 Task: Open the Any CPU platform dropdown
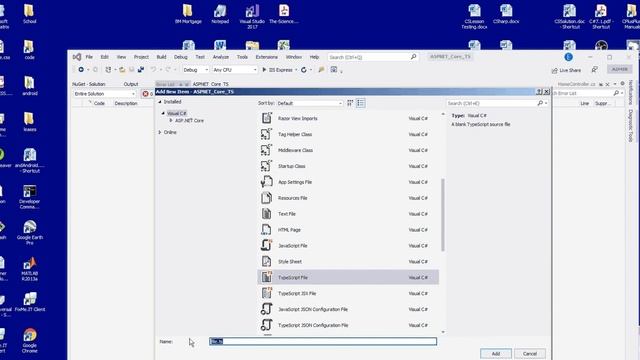tap(235, 70)
